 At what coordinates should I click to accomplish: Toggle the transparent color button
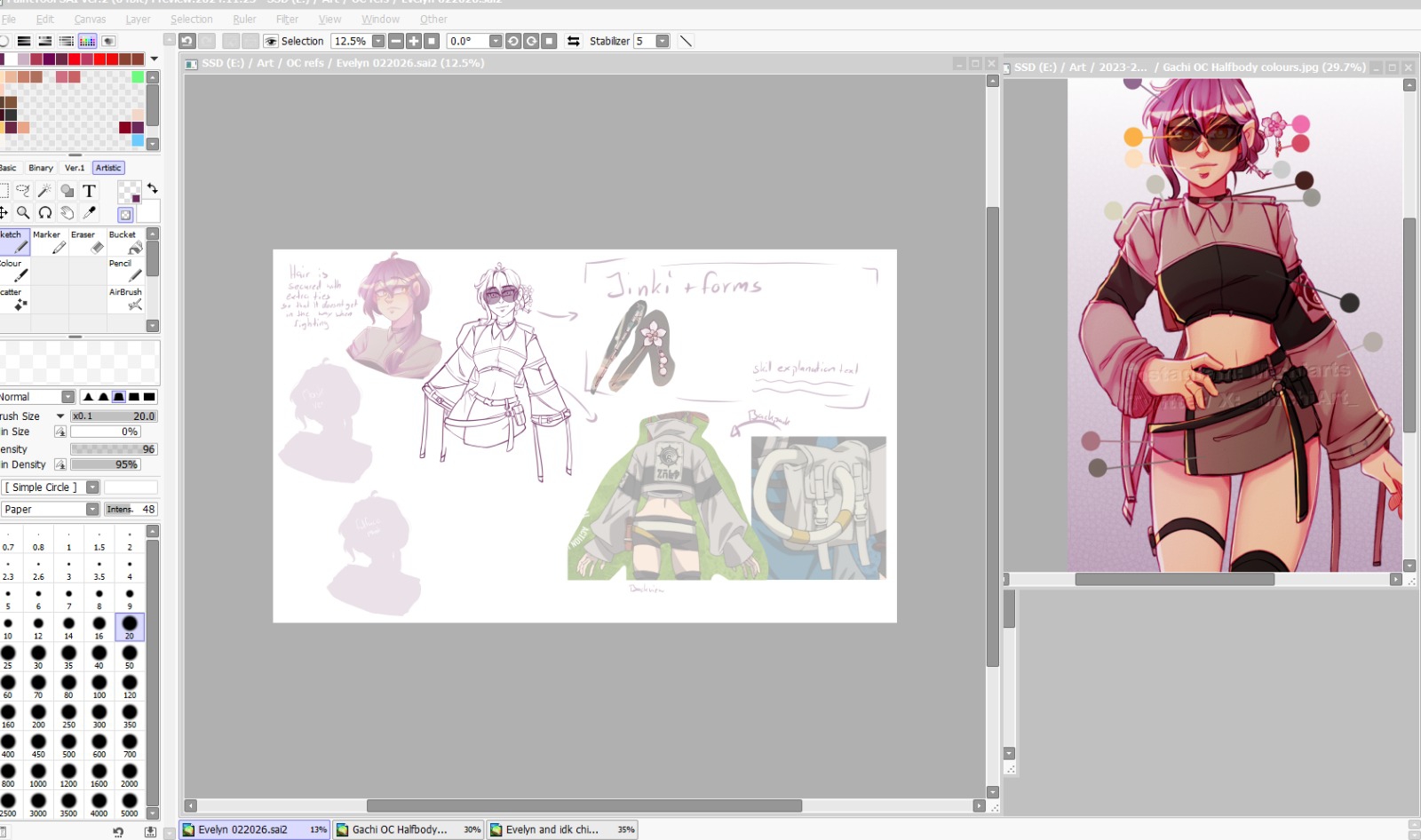point(126,215)
